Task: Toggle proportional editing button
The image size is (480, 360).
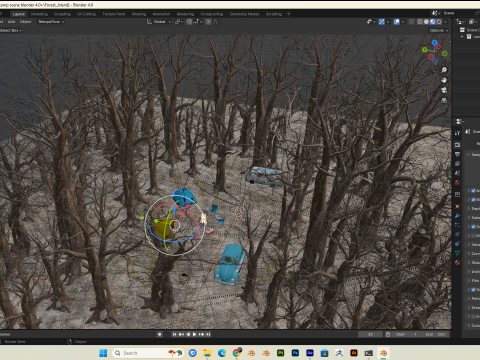Action: point(208,22)
